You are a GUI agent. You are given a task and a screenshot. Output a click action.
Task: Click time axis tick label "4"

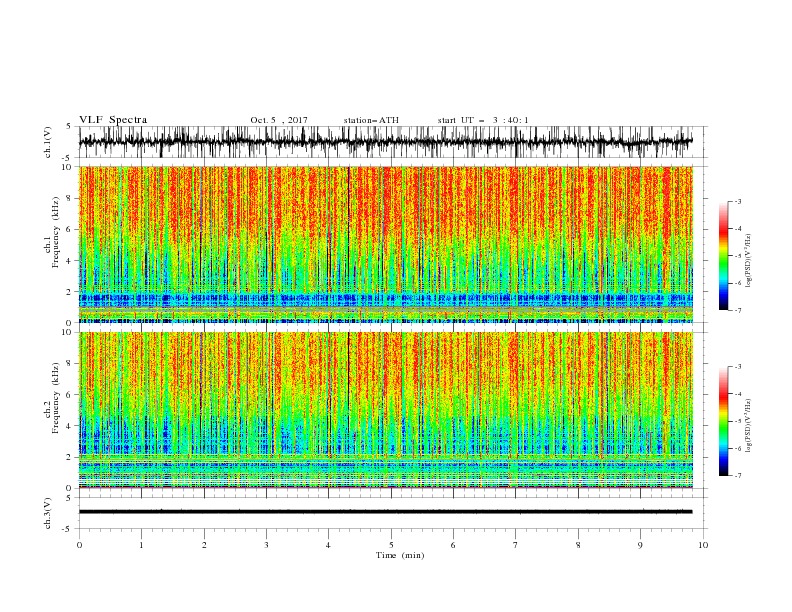(x=328, y=545)
